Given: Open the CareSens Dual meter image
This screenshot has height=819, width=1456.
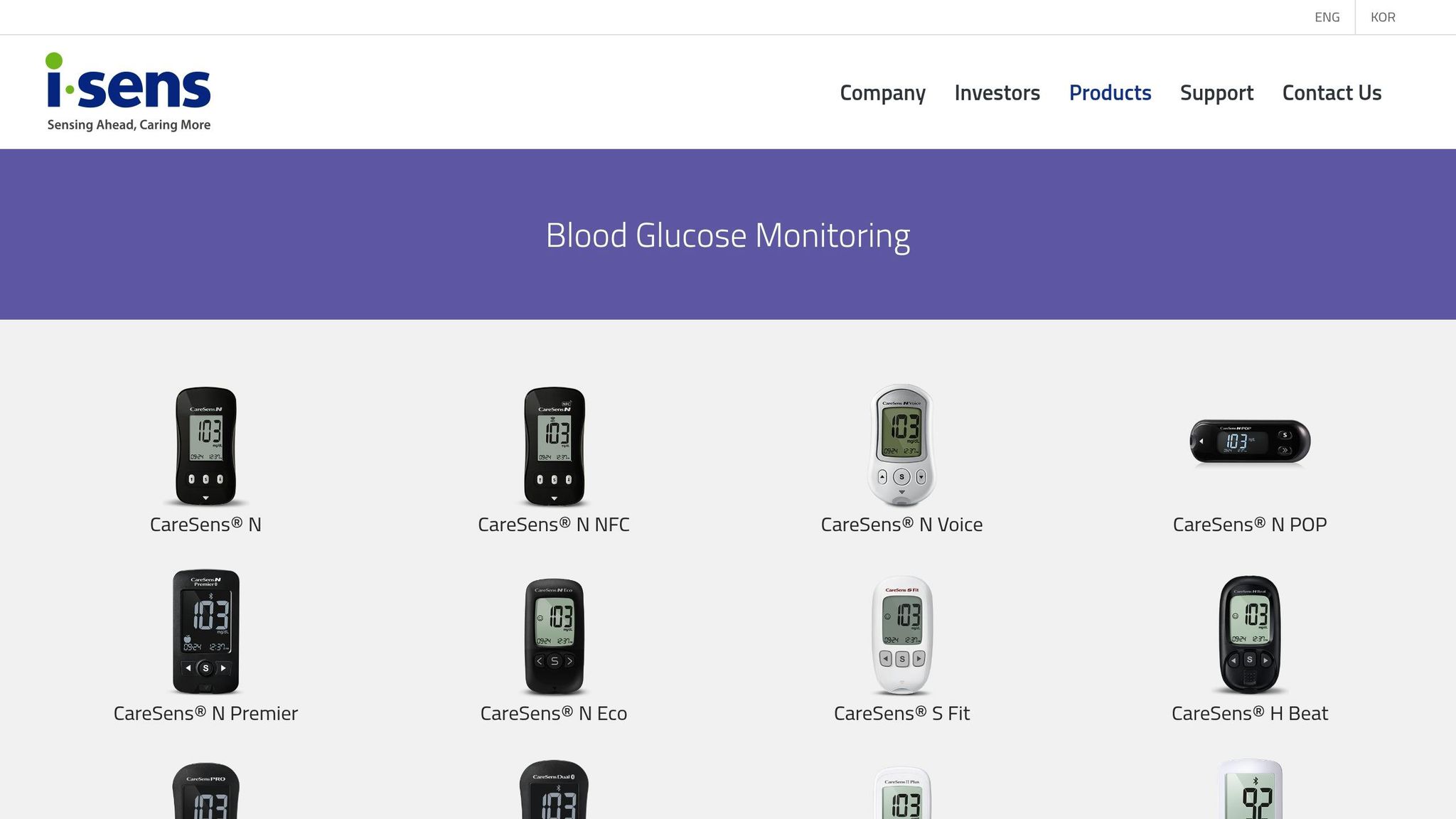Looking at the screenshot, I should [x=554, y=789].
